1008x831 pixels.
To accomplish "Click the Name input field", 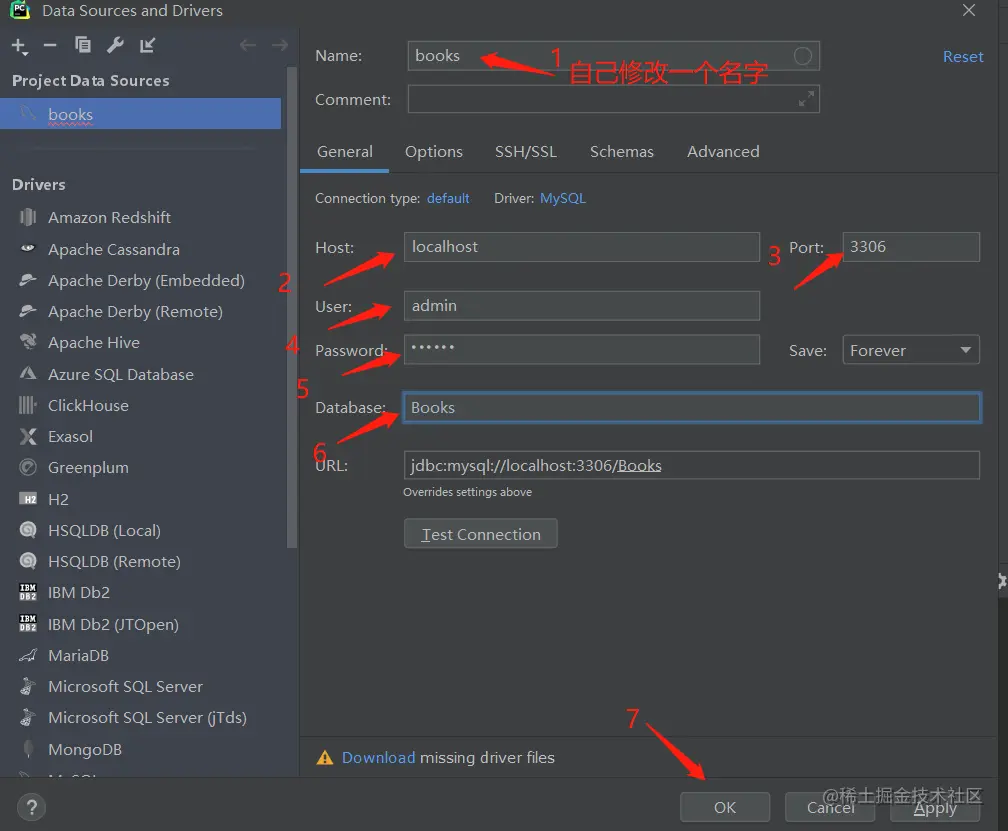I will 613,56.
